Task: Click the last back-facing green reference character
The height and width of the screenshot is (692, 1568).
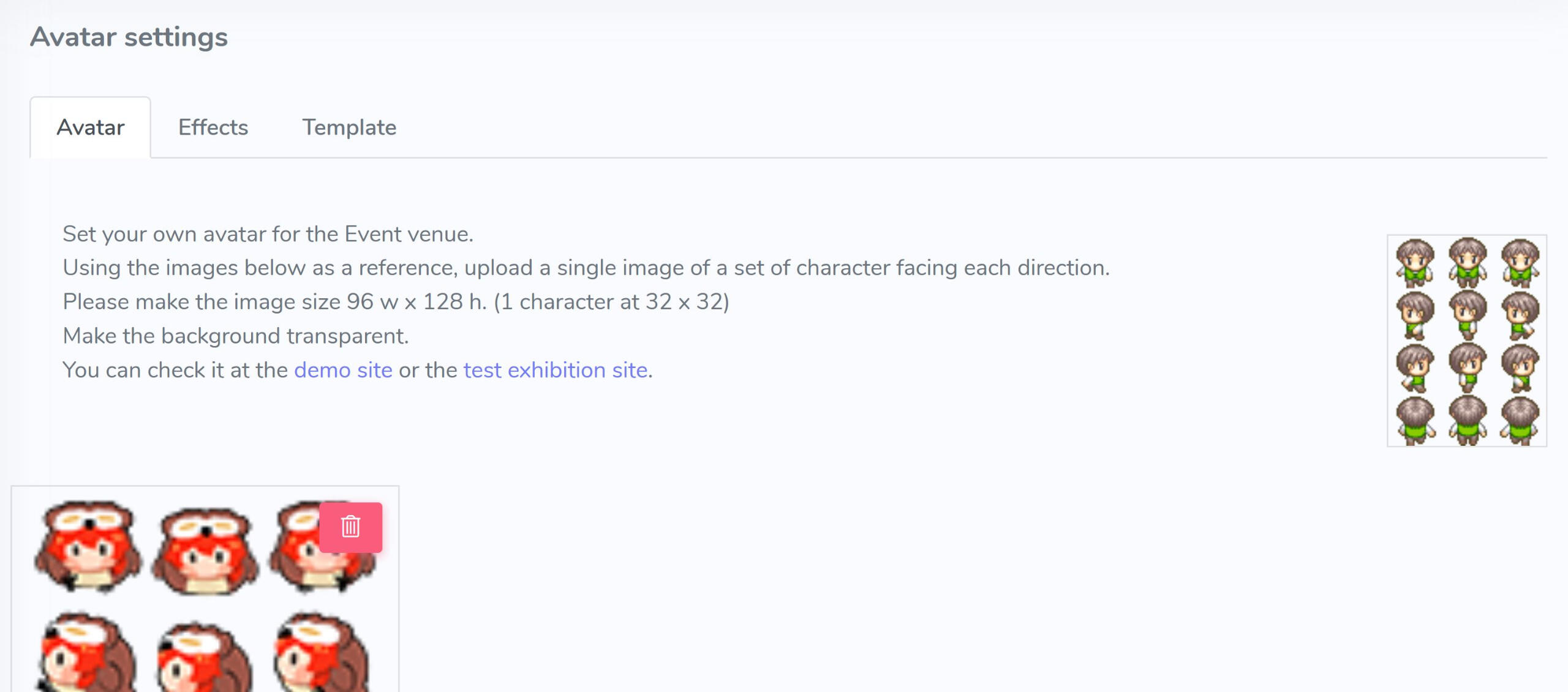Action: pos(1520,420)
